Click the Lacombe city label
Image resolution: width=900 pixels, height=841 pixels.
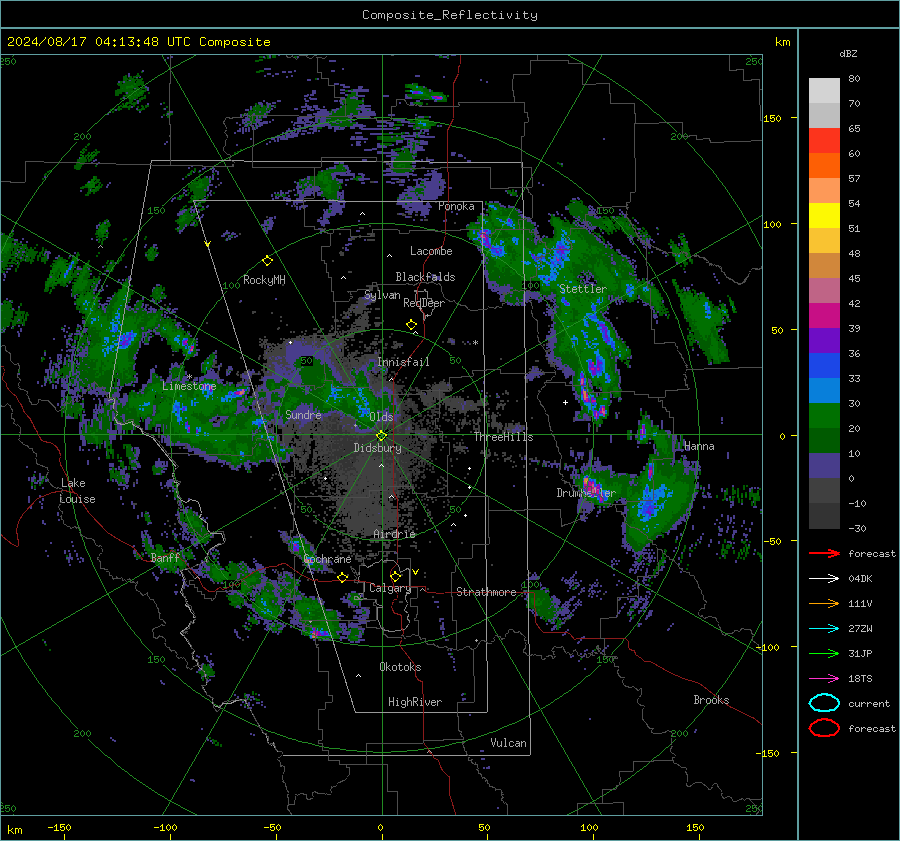[x=431, y=251]
